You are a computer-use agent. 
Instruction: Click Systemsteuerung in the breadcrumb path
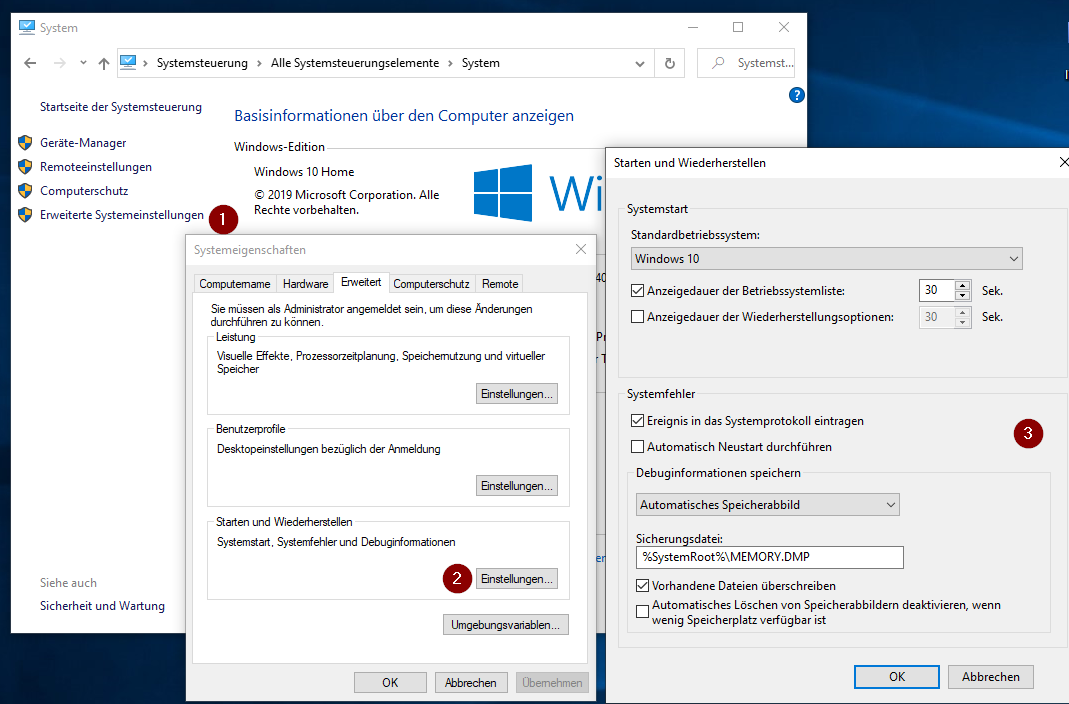coord(202,63)
